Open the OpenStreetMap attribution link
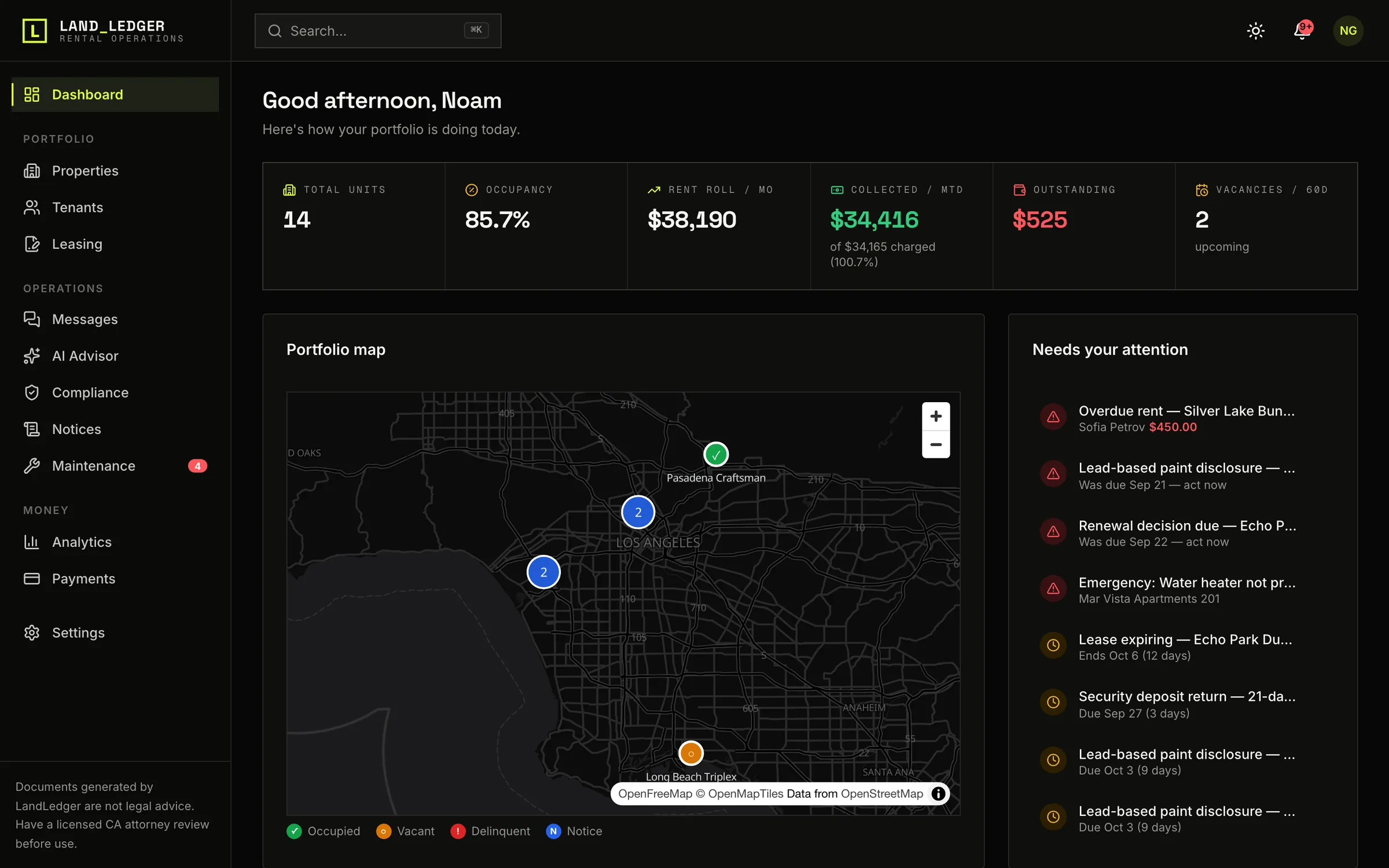Screen dimensions: 1389x868 881,793
